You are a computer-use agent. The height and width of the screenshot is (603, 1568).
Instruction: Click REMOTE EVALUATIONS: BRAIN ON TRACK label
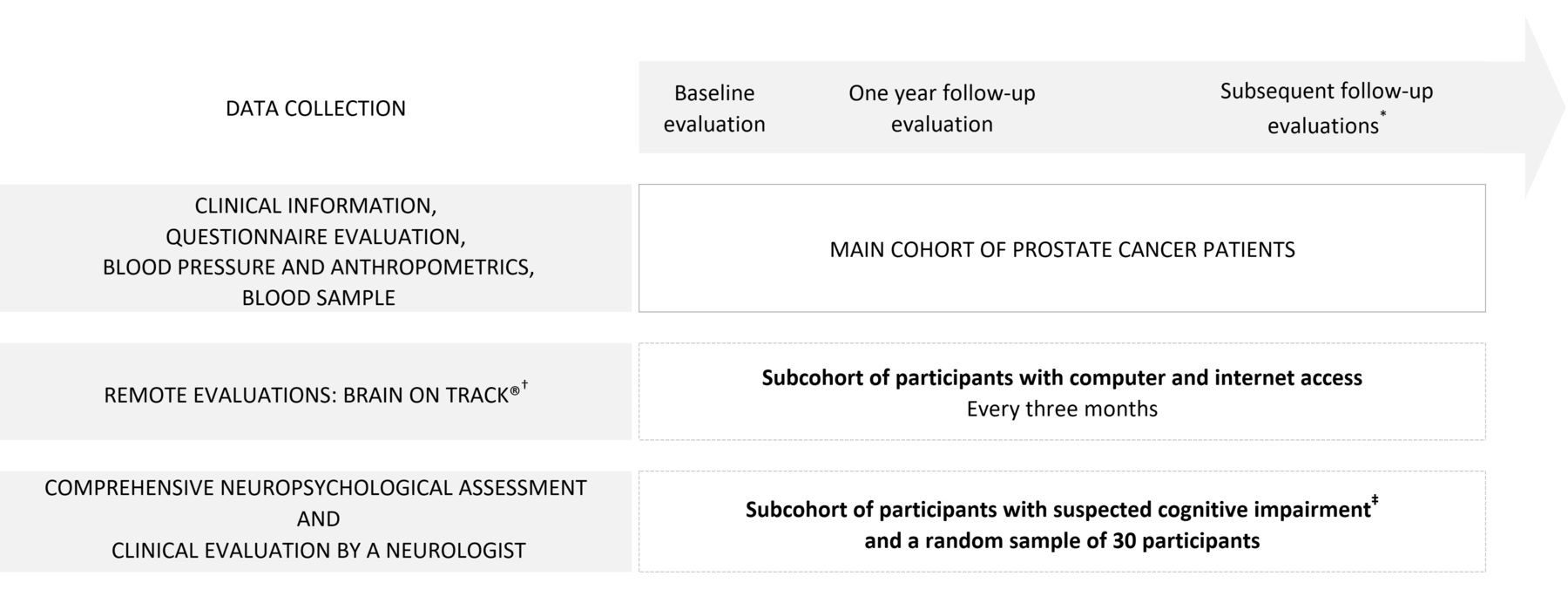(x=312, y=395)
